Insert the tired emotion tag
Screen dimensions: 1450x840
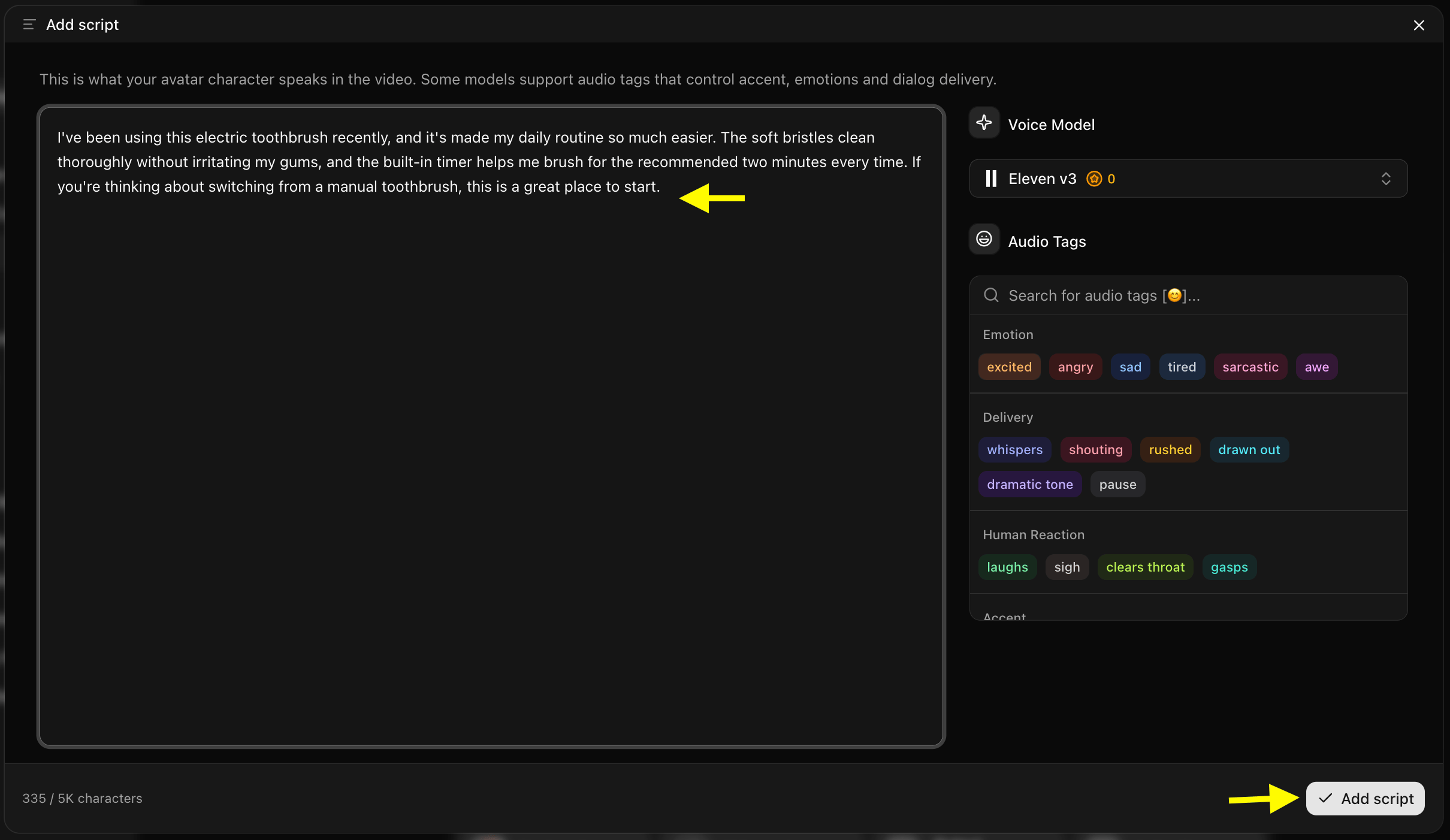click(x=1182, y=367)
